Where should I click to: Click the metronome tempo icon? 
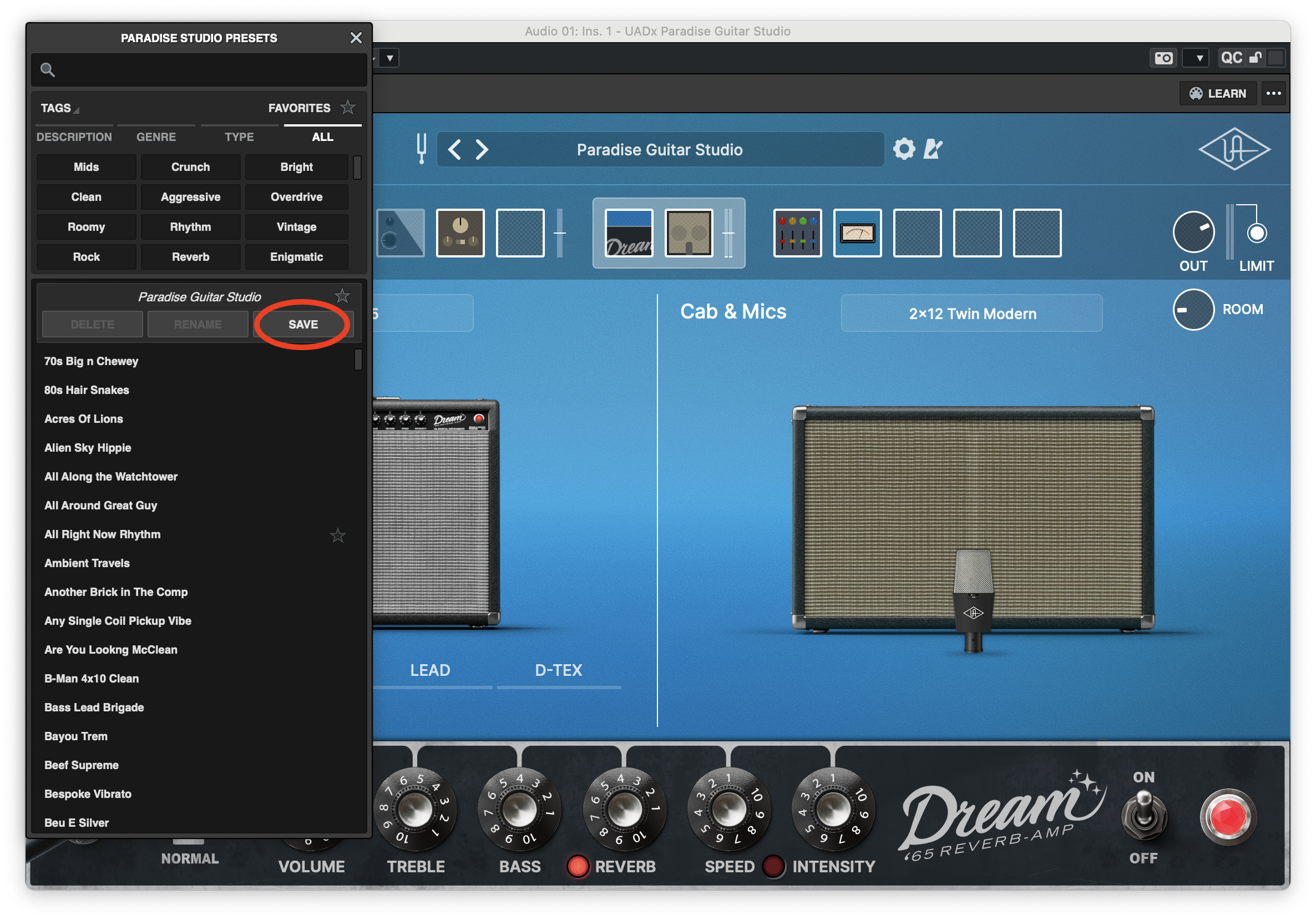tap(933, 149)
